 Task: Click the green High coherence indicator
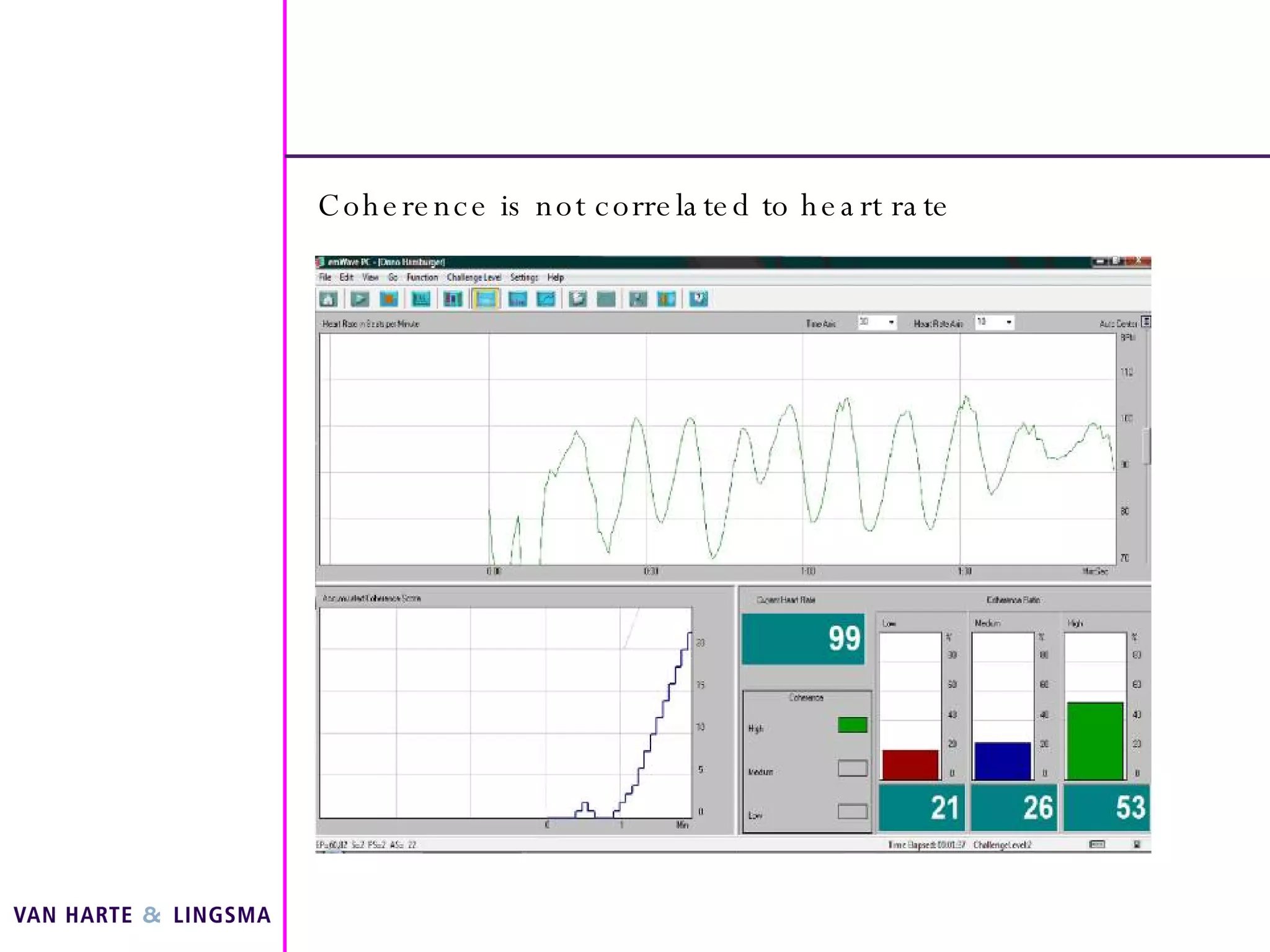pyautogui.click(x=852, y=725)
